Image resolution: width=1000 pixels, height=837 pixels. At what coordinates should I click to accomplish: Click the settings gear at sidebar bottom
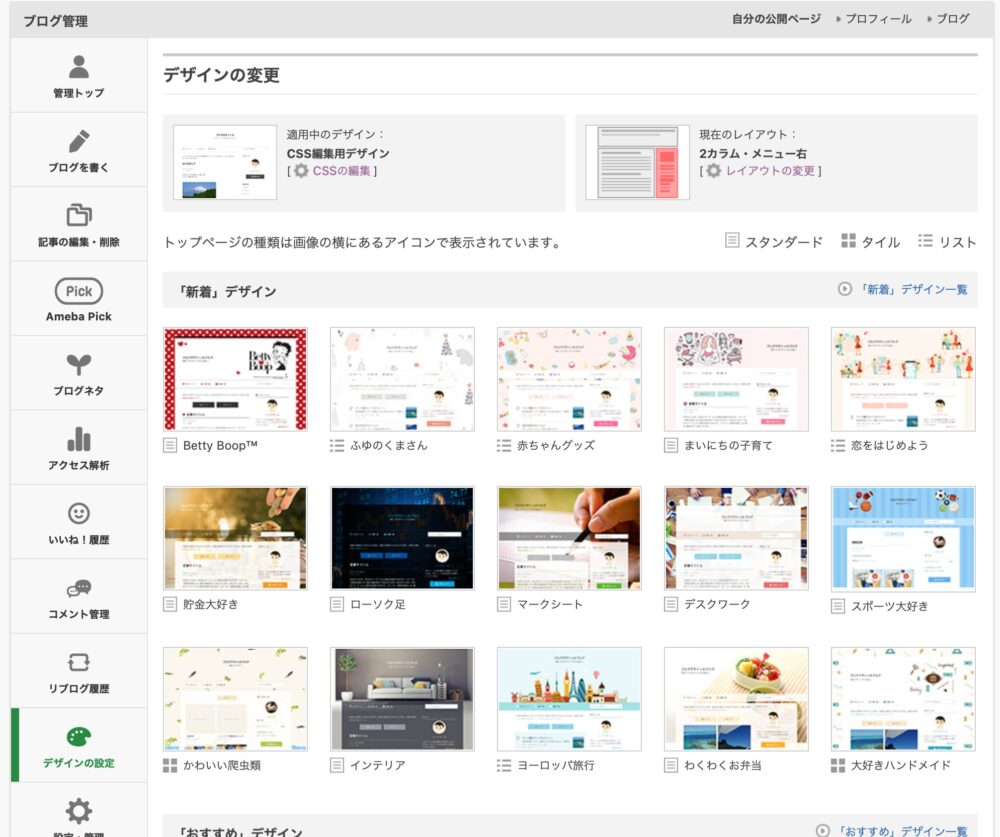pos(78,811)
